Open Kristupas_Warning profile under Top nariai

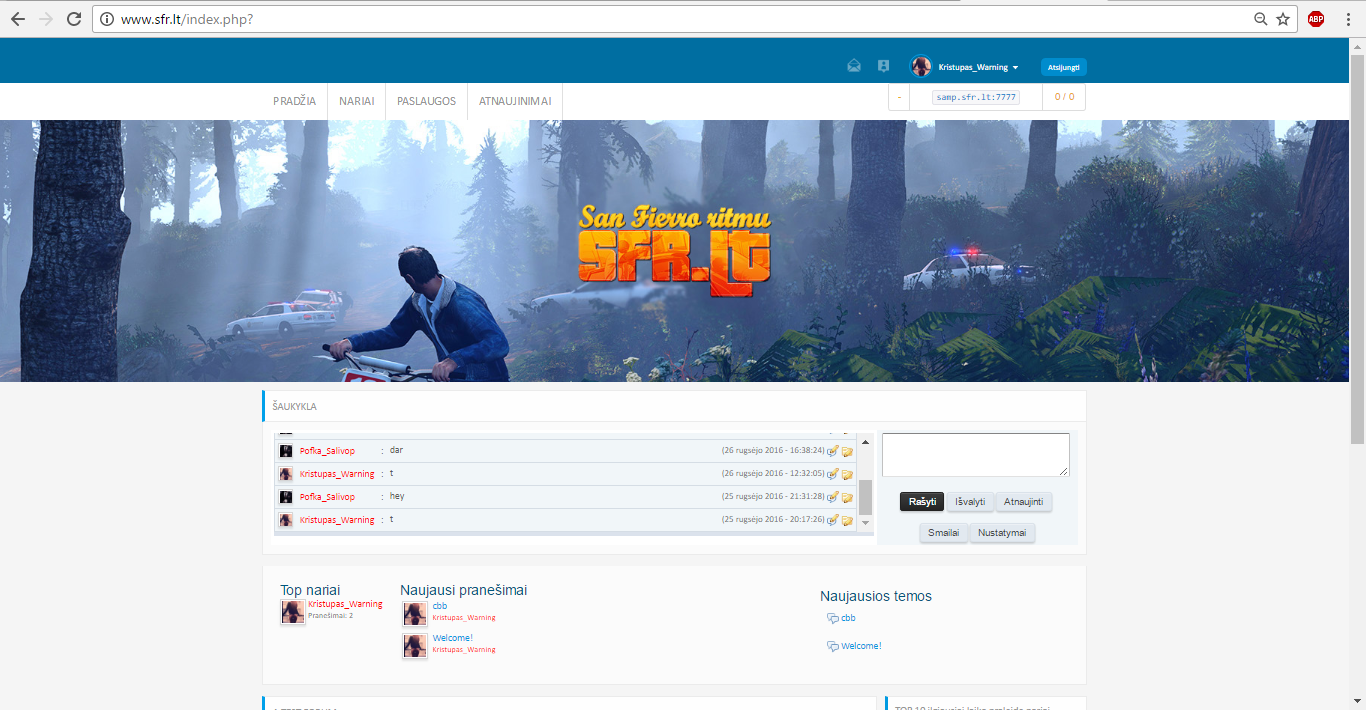pos(345,604)
